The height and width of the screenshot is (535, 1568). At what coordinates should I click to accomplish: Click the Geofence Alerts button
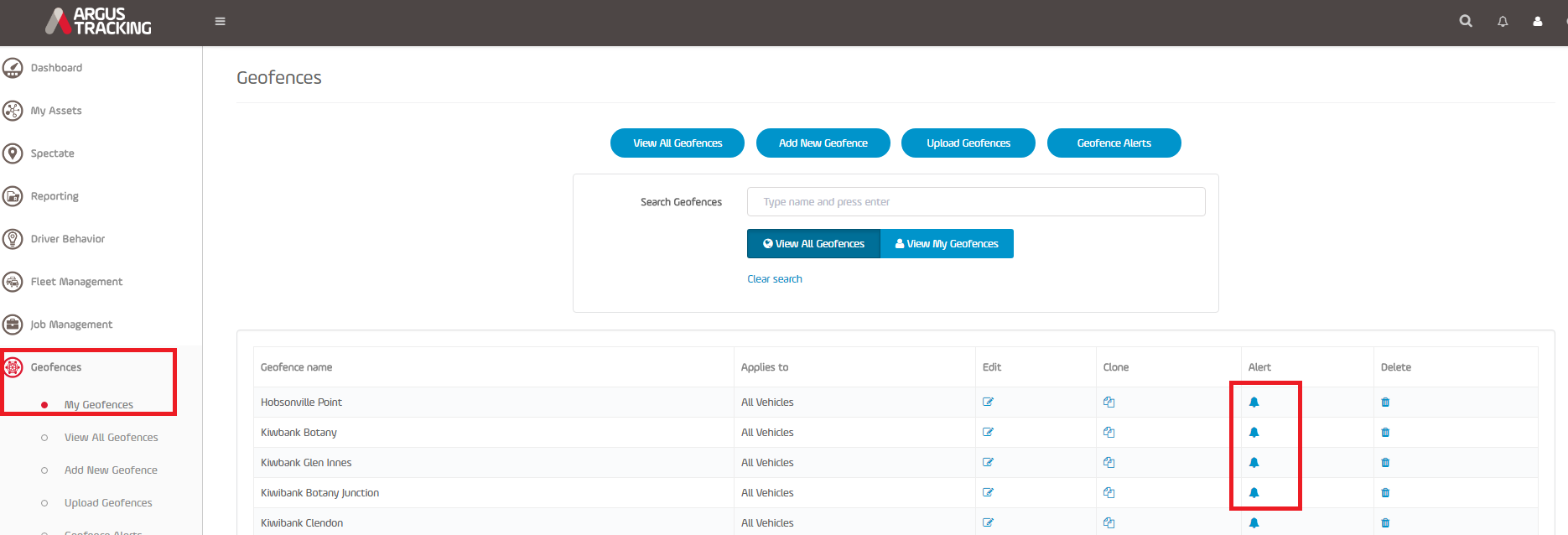click(1114, 143)
